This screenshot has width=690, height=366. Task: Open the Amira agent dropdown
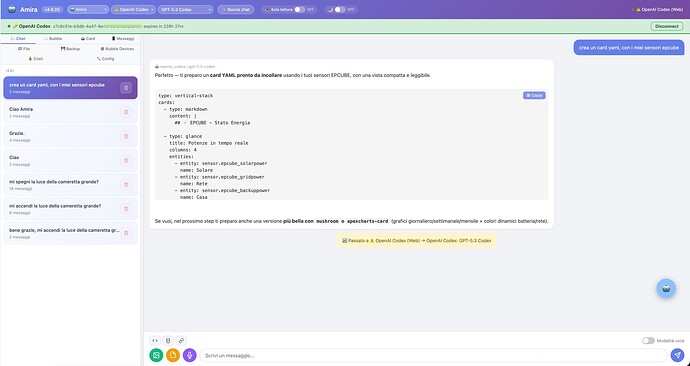[88, 9]
